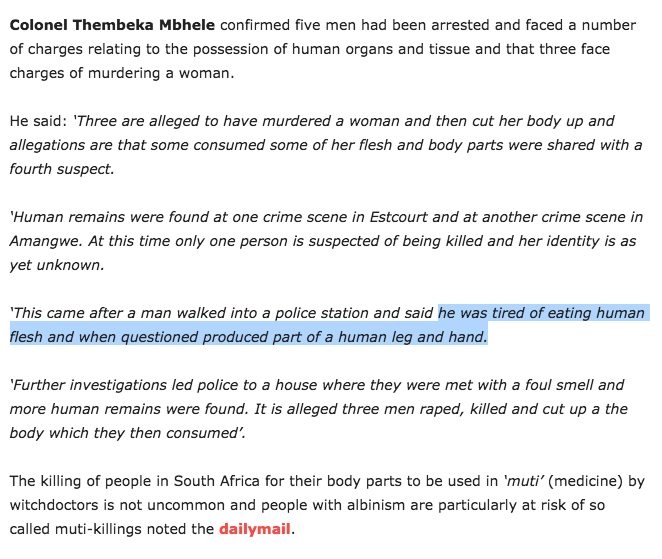Click the phrase 'He said:' at paragraph start

38,121
